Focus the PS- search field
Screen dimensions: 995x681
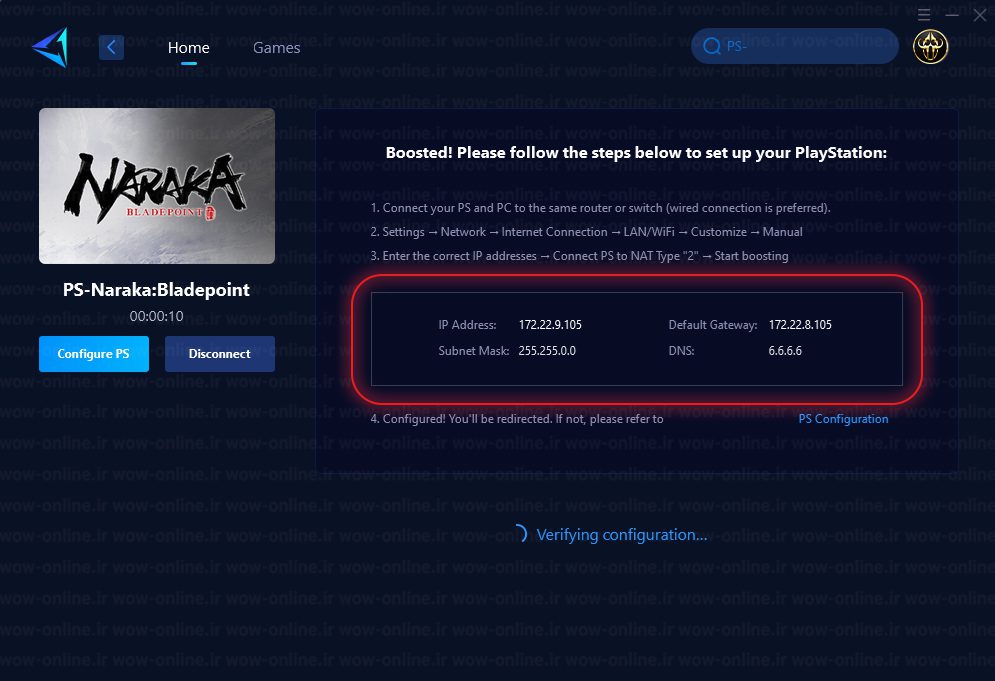(x=794, y=46)
